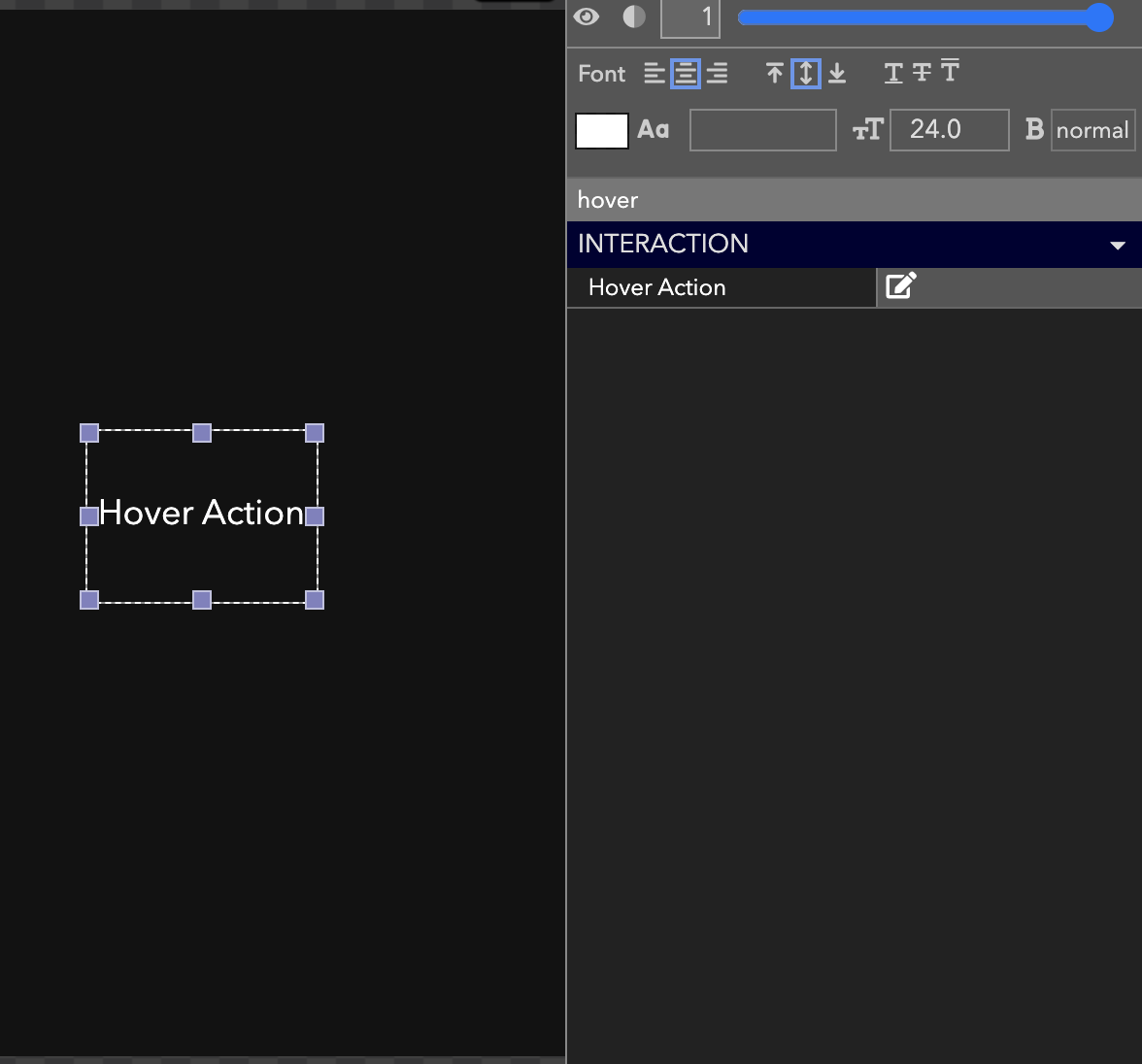Viewport: 1142px width, 1064px height.
Task: Click the bottom-middle selection resize handle
Action: pyautogui.click(x=202, y=600)
